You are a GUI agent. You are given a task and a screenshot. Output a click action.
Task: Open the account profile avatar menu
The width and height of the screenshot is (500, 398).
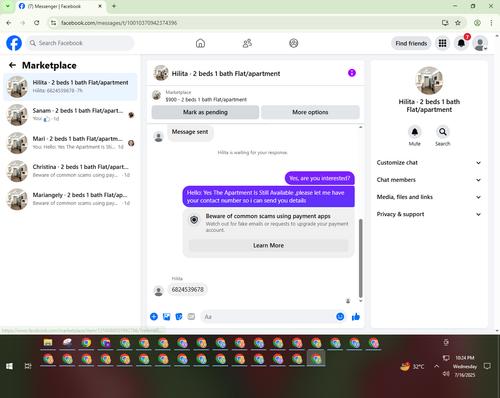480,43
